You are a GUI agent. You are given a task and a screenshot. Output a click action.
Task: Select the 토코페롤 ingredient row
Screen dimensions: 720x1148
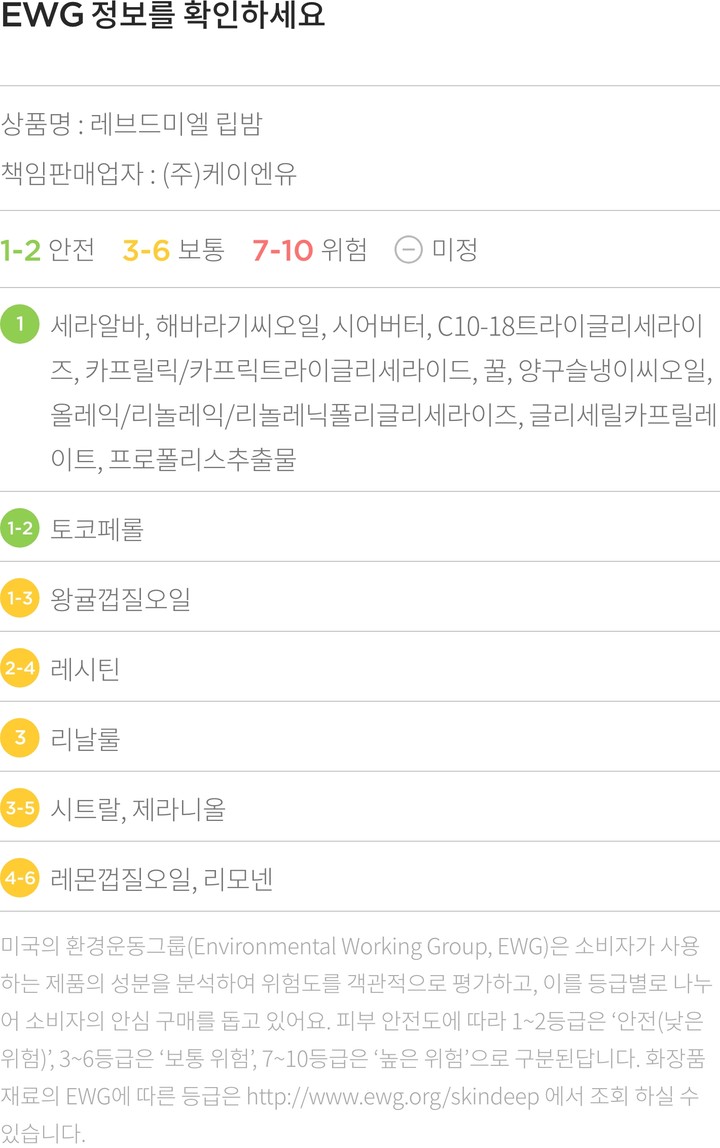tap(97, 528)
